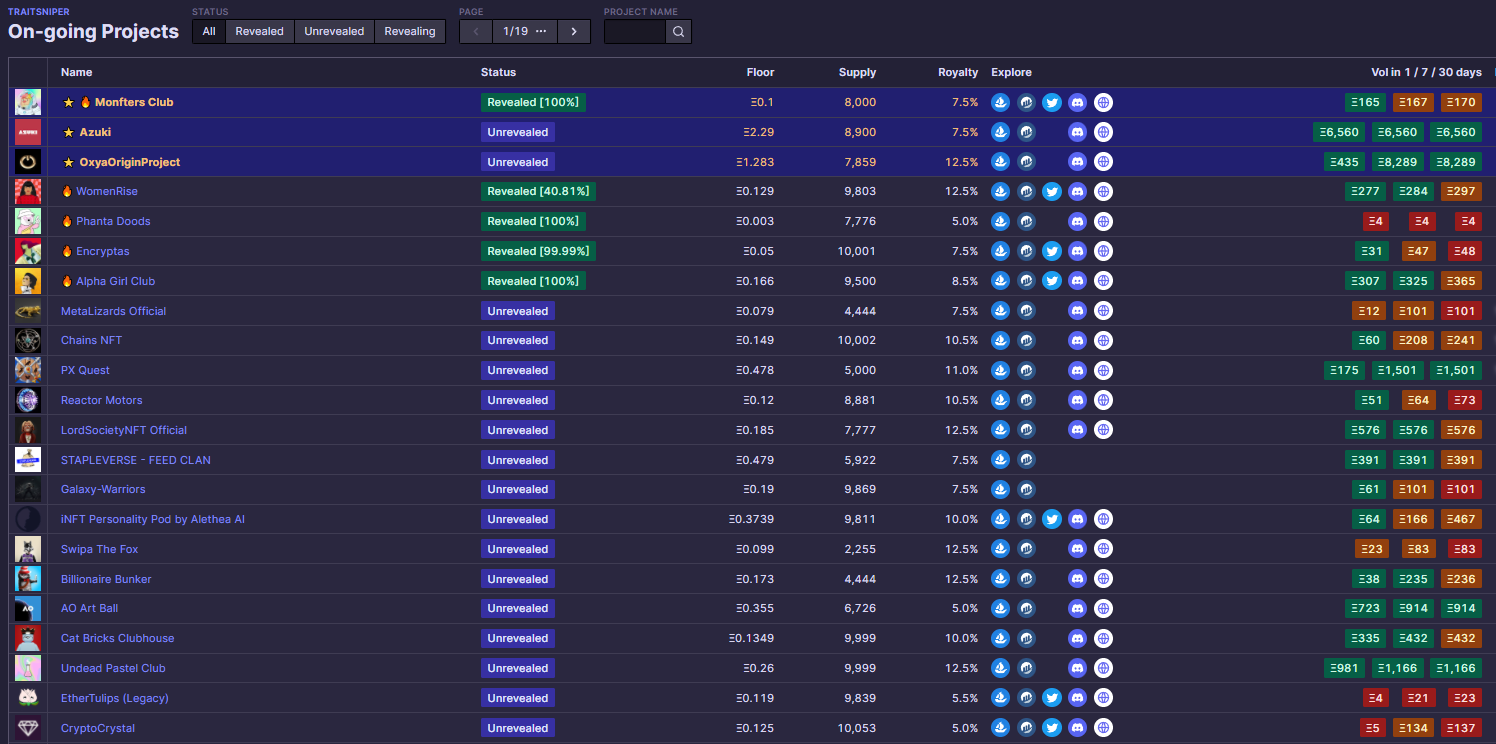1496x744 pixels.
Task: Click the Azuki project thumbnail
Action: coord(28,132)
